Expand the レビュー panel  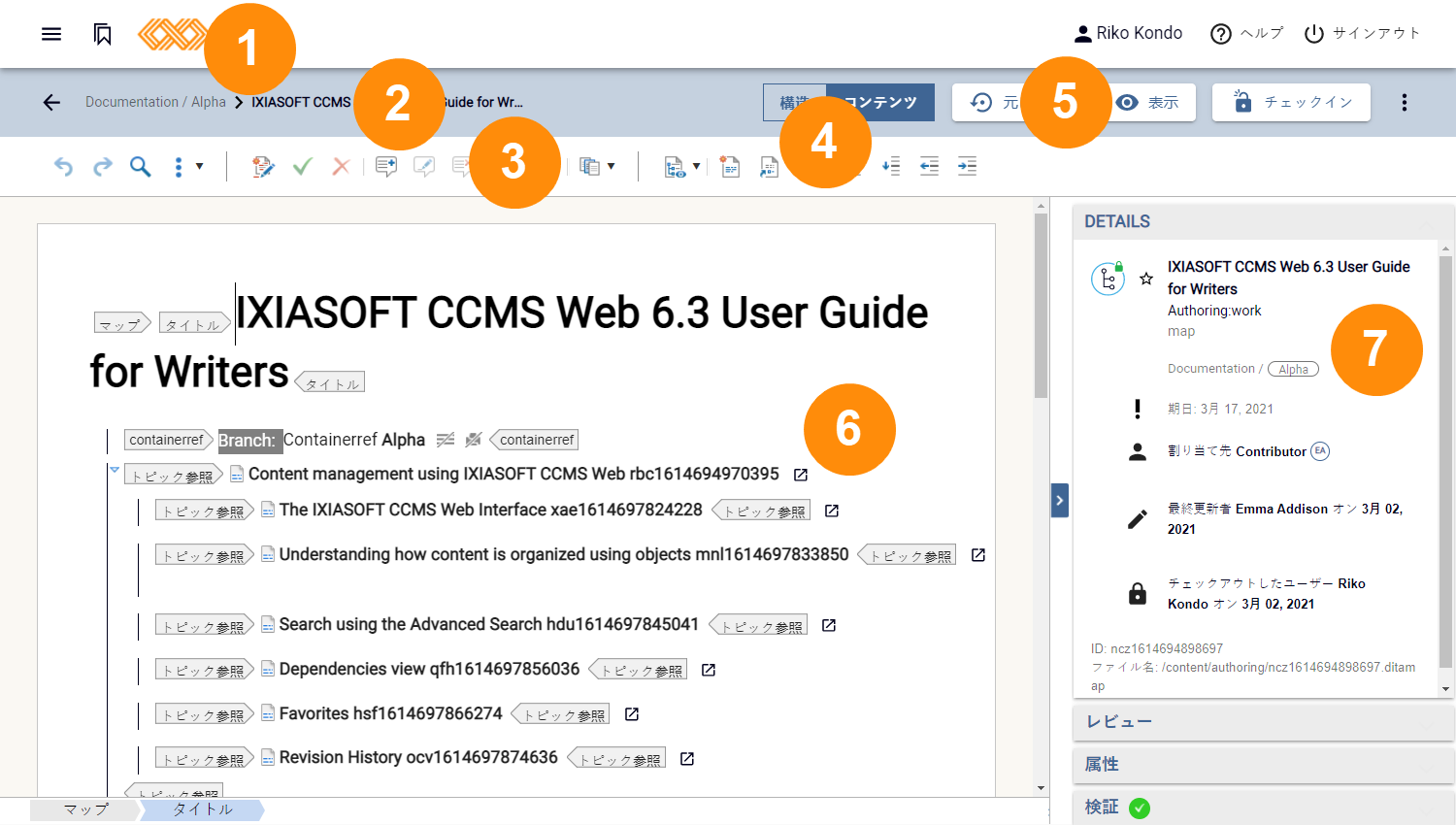point(1263,722)
